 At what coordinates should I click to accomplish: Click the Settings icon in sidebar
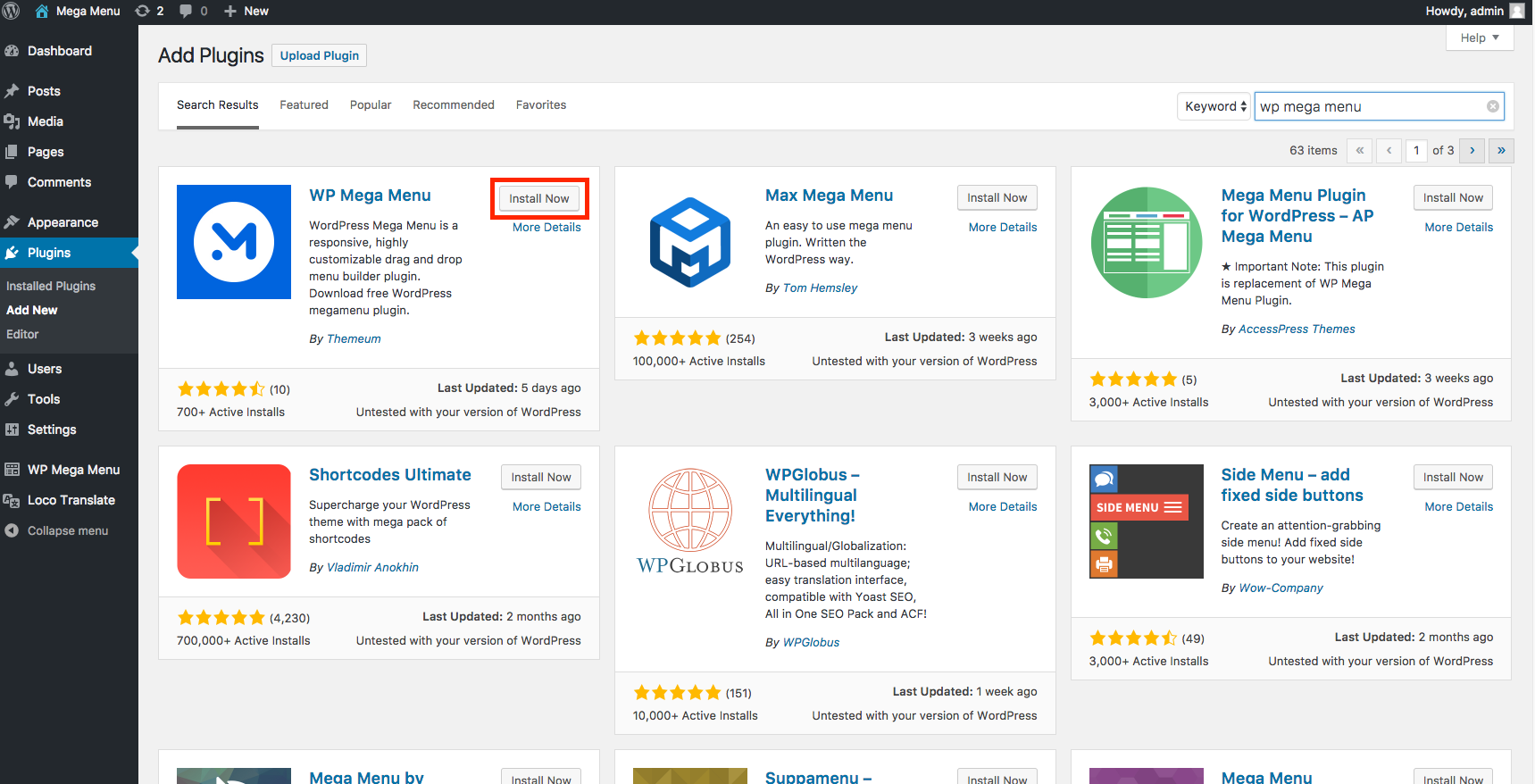12,430
